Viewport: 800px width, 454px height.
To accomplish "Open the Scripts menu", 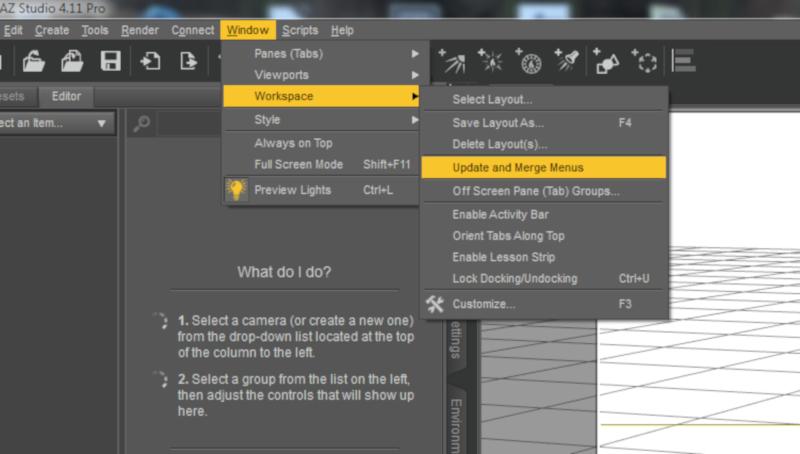I will coord(300,30).
